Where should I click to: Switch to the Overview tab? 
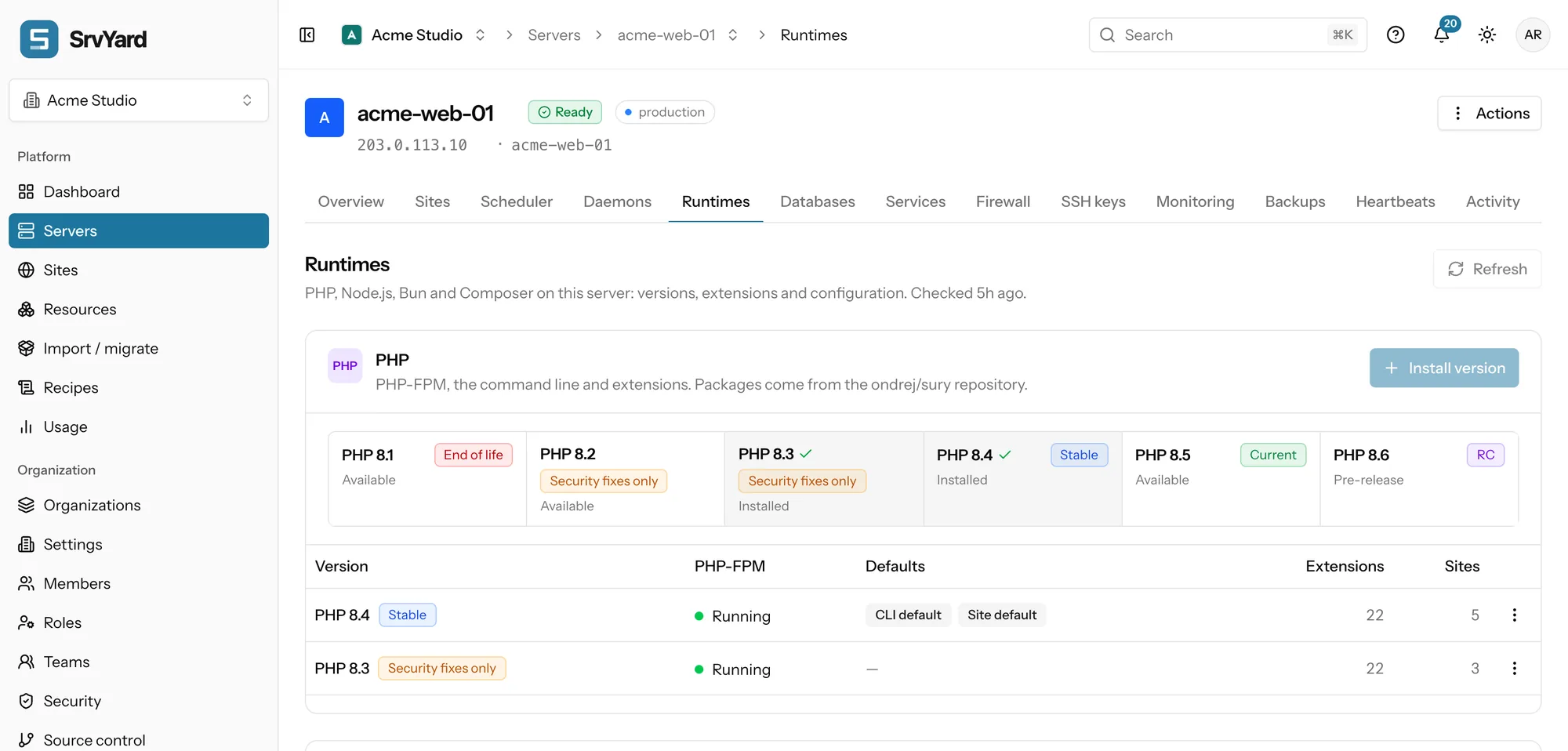pyautogui.click(x=351, y=201)
